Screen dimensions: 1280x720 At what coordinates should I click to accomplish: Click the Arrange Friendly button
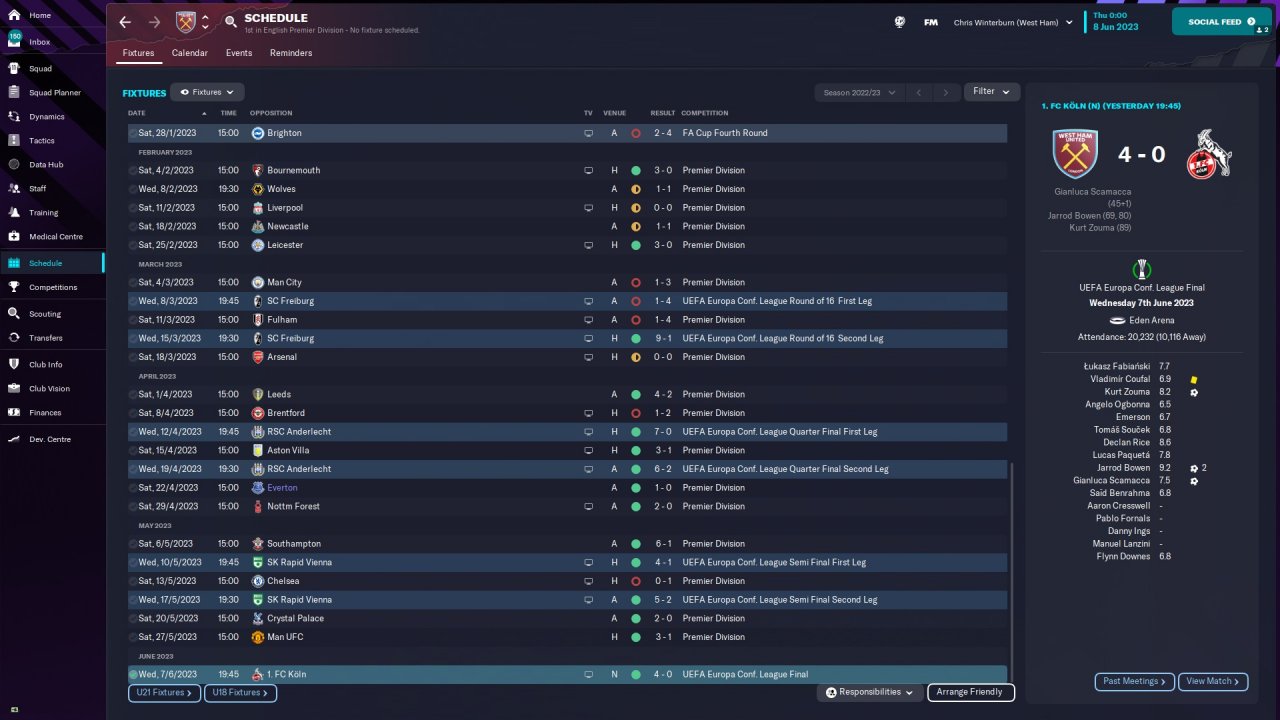point(971,692)
